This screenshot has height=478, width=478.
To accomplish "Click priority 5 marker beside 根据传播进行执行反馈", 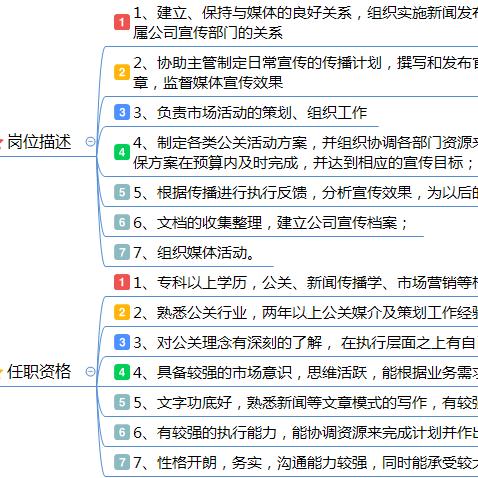I will pyautogui.click(x=122, y=192).
